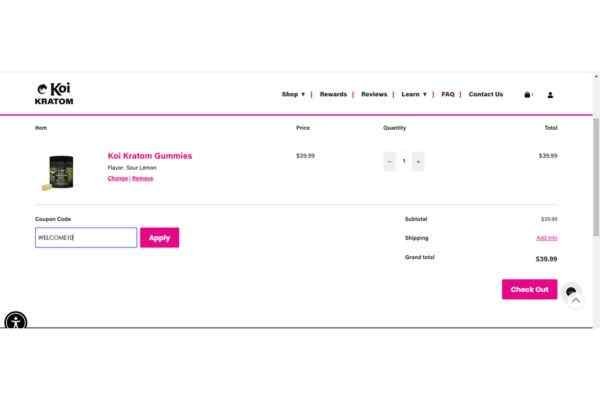
Task: Click the 'Flavor: Sour Lemon' text
Action: (132, 168)
